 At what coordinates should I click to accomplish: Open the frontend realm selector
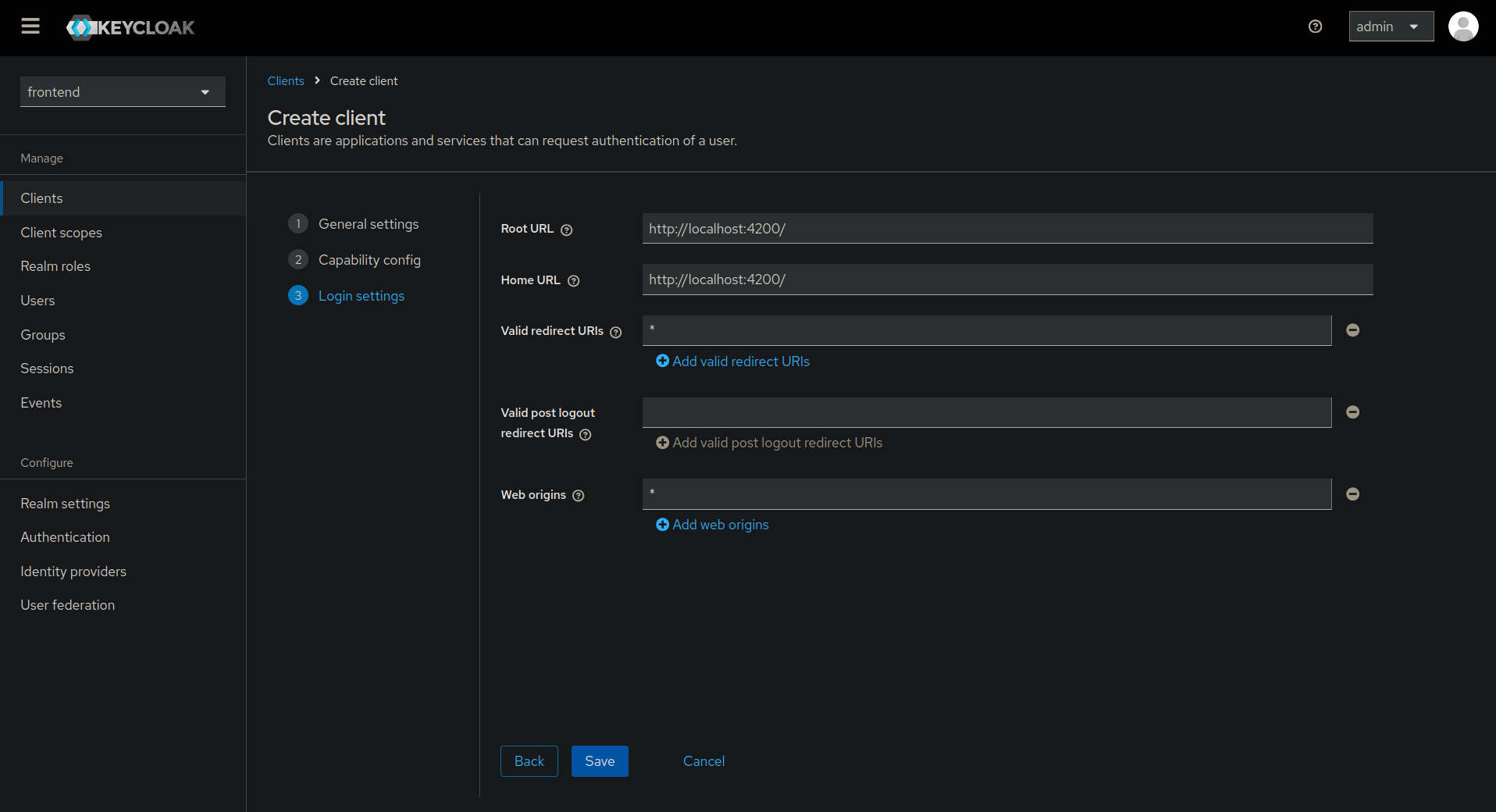tap(123, 92)
